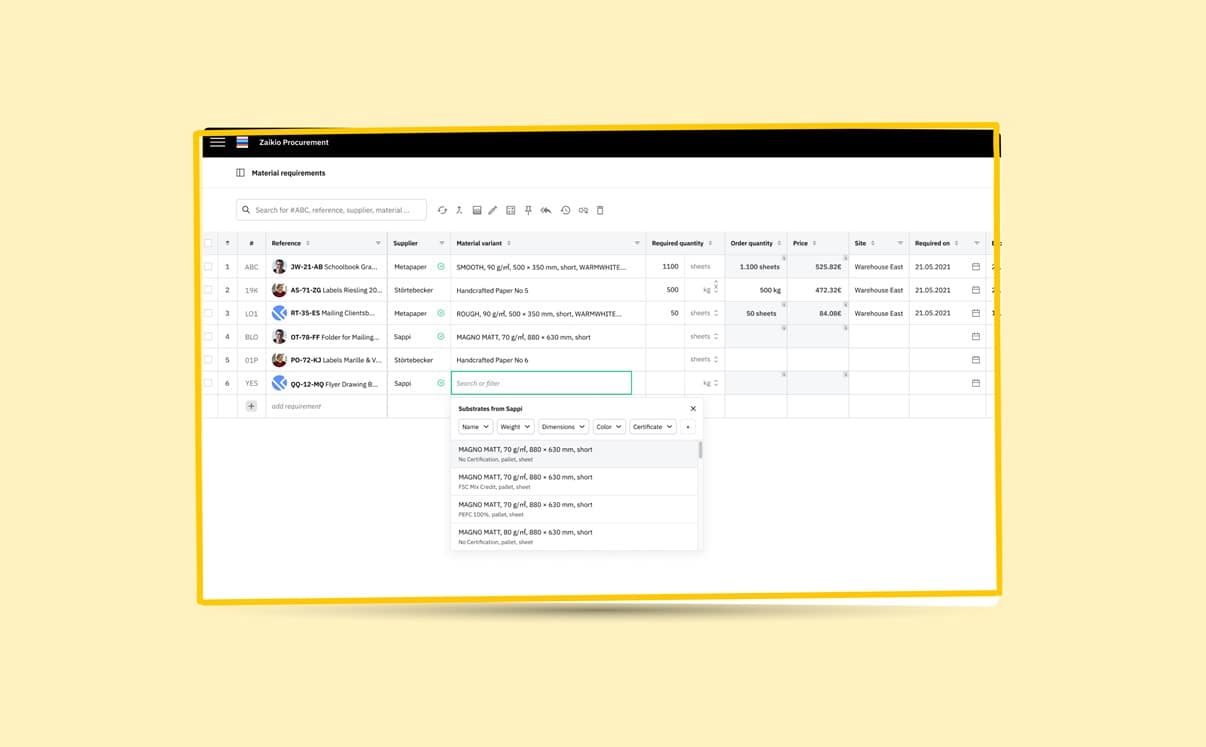Click the pin icon in toolbar
Screen dimensions: 1206x747
(528, 210)
